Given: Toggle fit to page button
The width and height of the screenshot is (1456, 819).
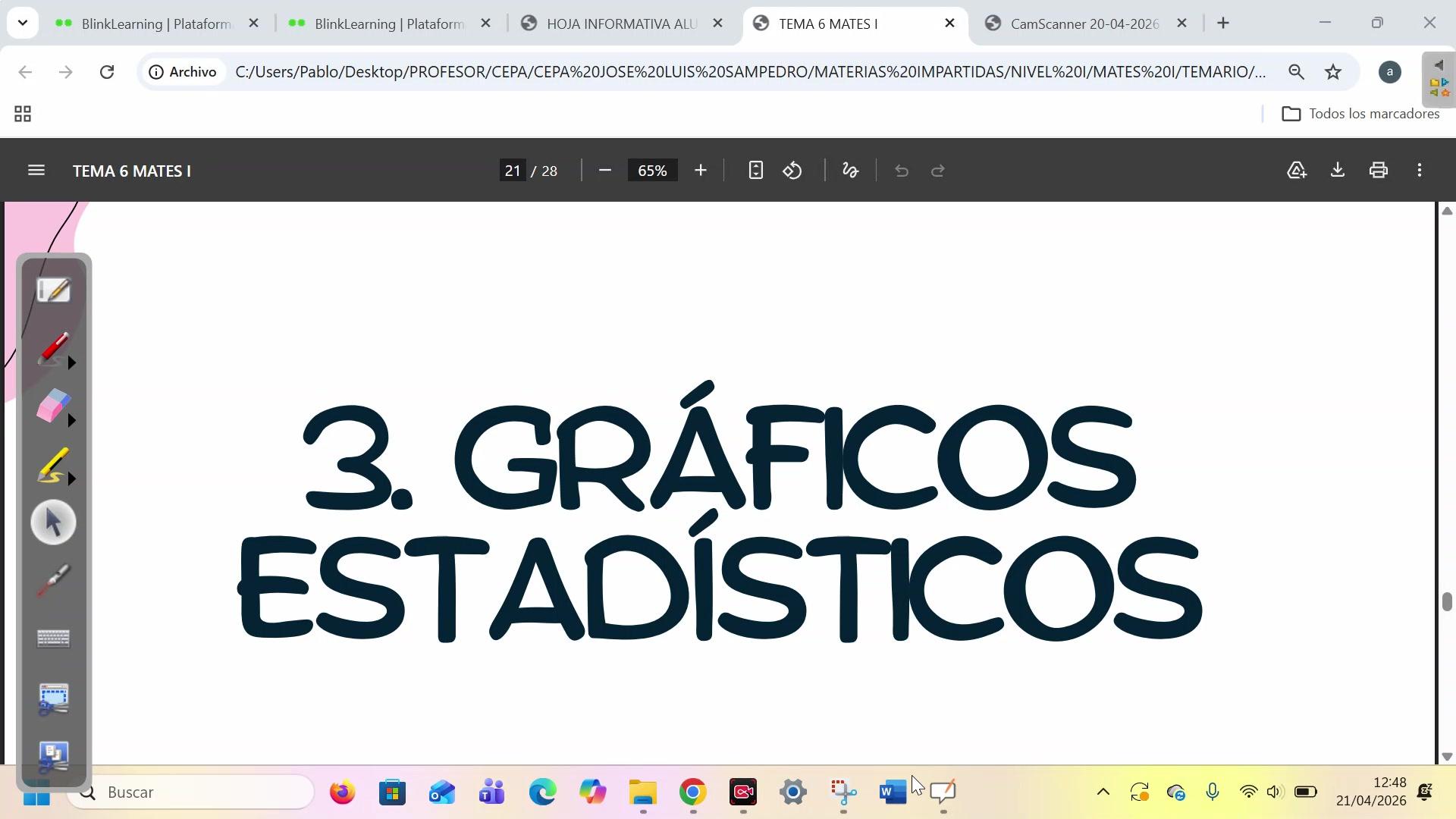Looking at the screenshot, I should (x=755, y=171).
